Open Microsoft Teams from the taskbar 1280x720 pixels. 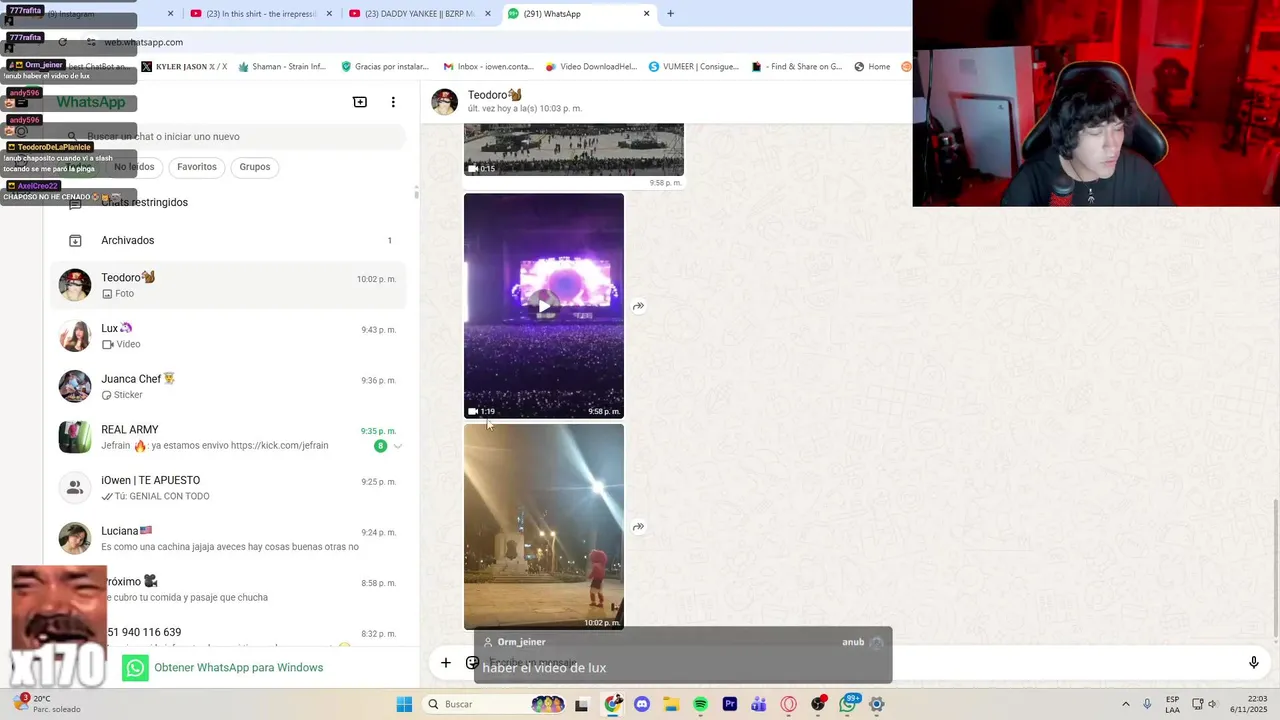tap(759, 704)
